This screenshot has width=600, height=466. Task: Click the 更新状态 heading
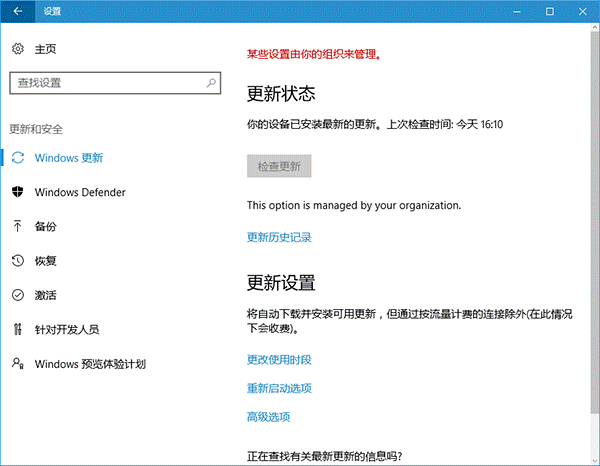click(281, 94)
